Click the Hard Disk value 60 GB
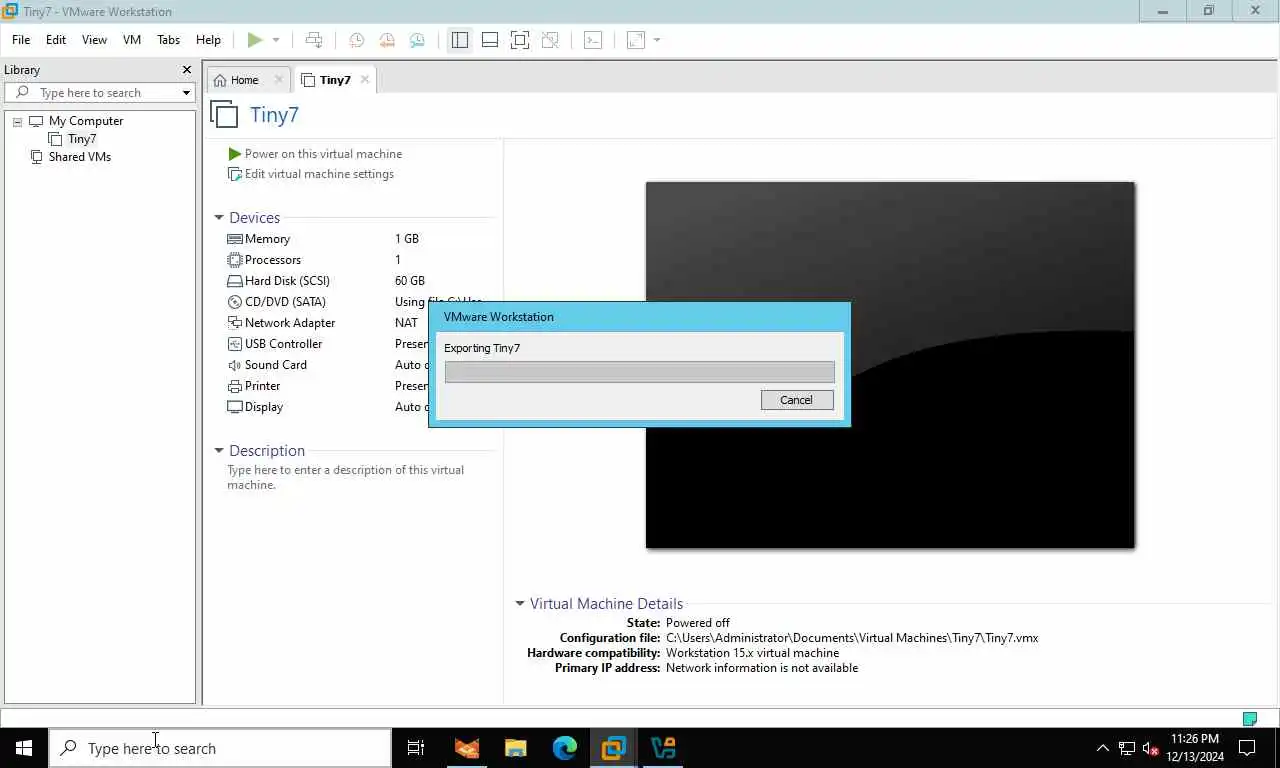 click(410, 281)
